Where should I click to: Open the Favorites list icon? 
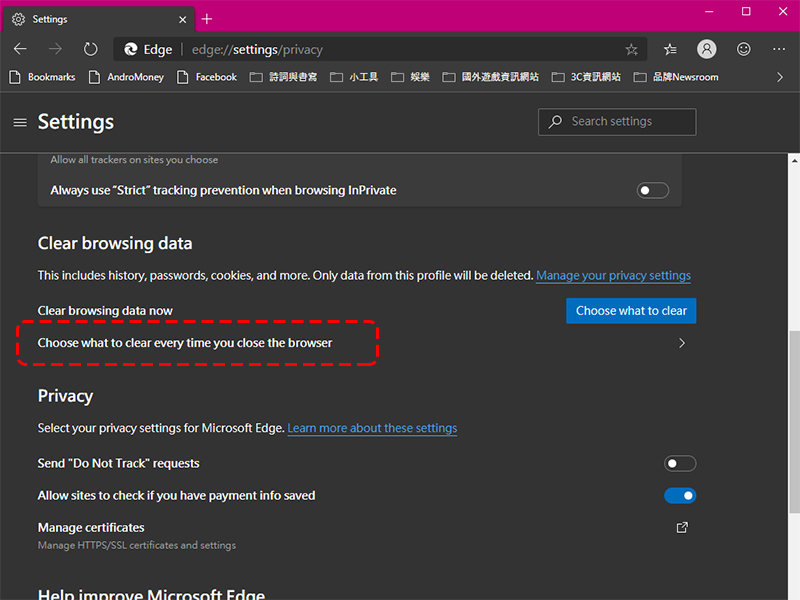coord(670,49)
